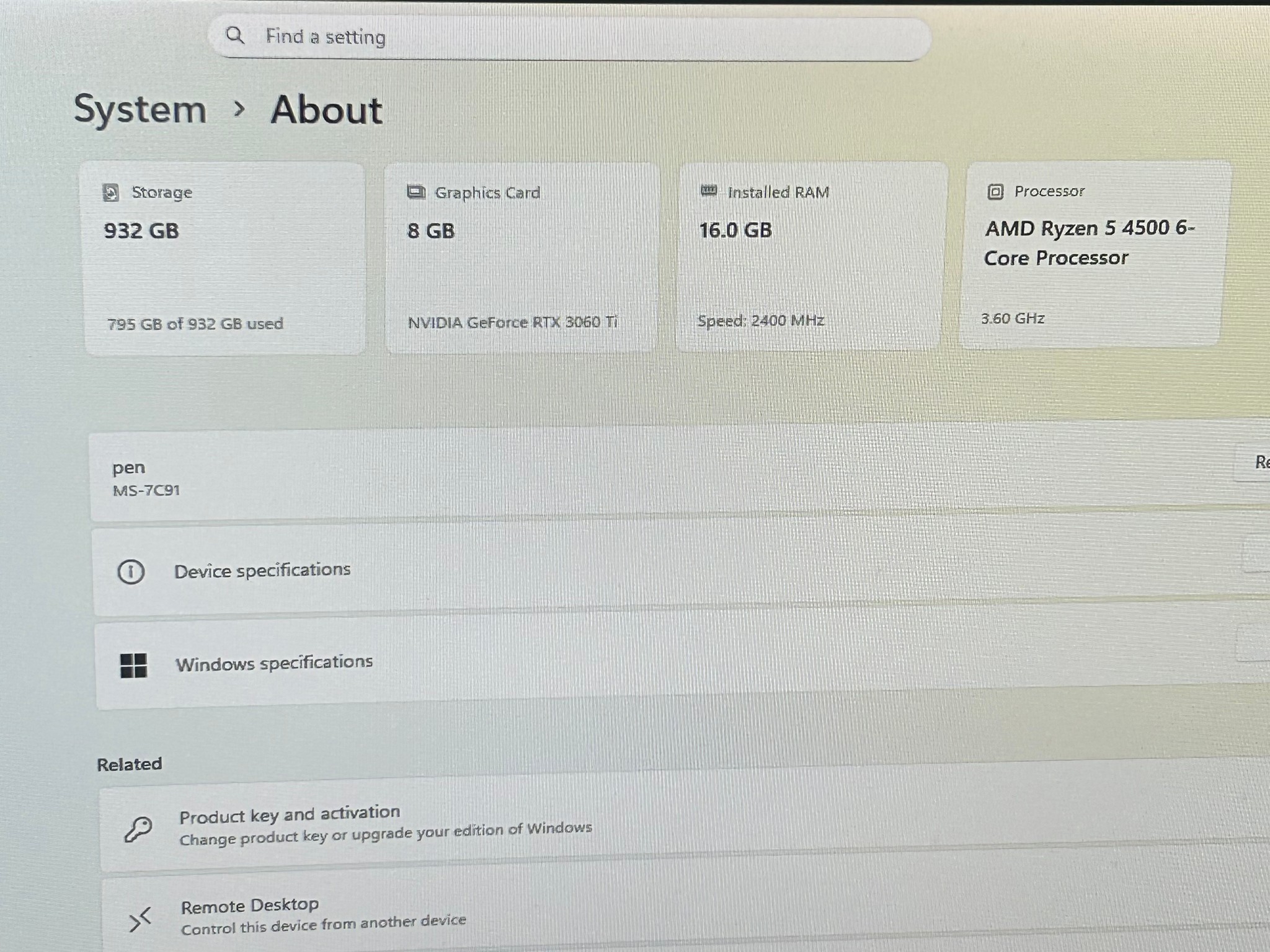The height and width of the screenshot is (952, 1270).
Task: Click "795 GB of 932 GB used" text
Action: (195, 324)
